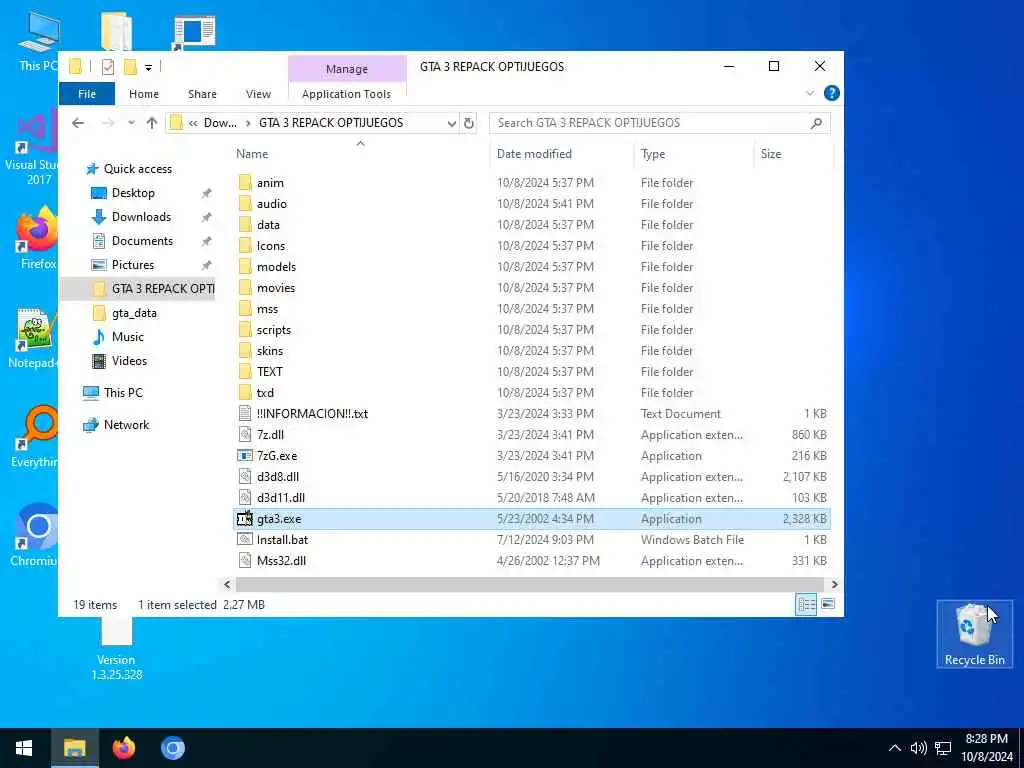Click the search magnifier icon
The image size is (1024, 768).
(816, 123)
